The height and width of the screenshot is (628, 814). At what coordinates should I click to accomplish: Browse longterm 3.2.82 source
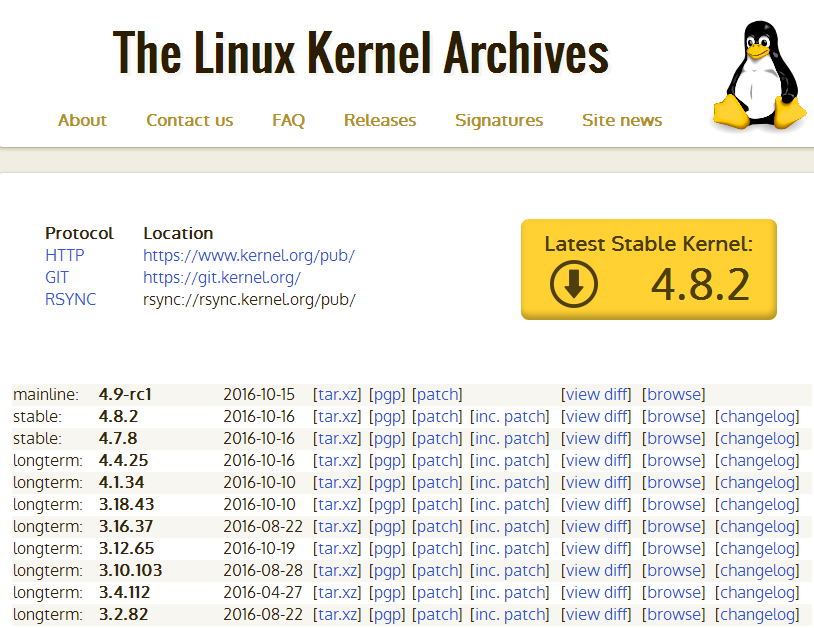(674, 615)
